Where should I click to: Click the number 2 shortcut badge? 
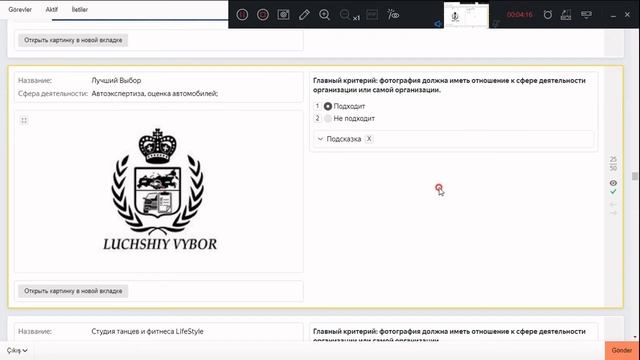point(317,118)
